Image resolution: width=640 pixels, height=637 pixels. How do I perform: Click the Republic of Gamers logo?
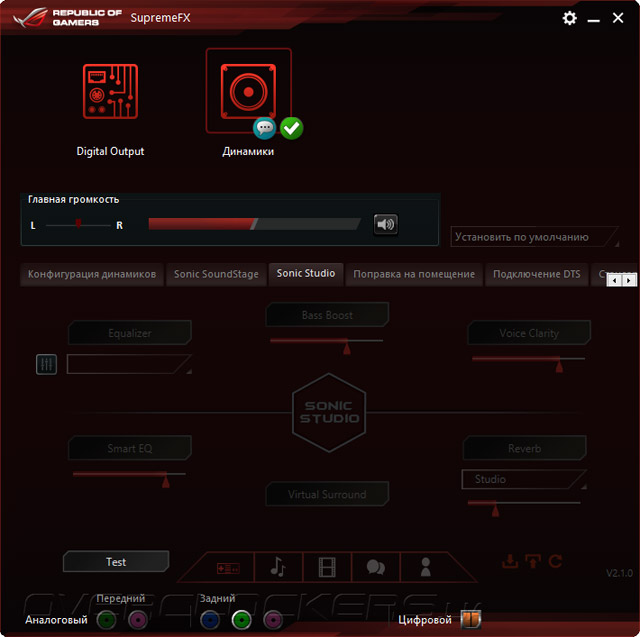(68, 18)
